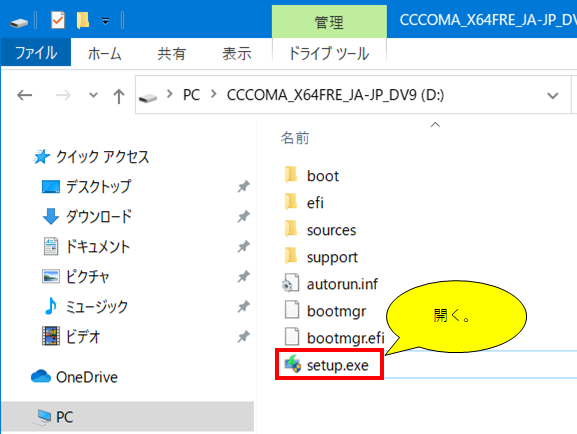Screen dimensions: 577x434
Task: Click the OneDrive cloud icon
Action: pos(41,377)
